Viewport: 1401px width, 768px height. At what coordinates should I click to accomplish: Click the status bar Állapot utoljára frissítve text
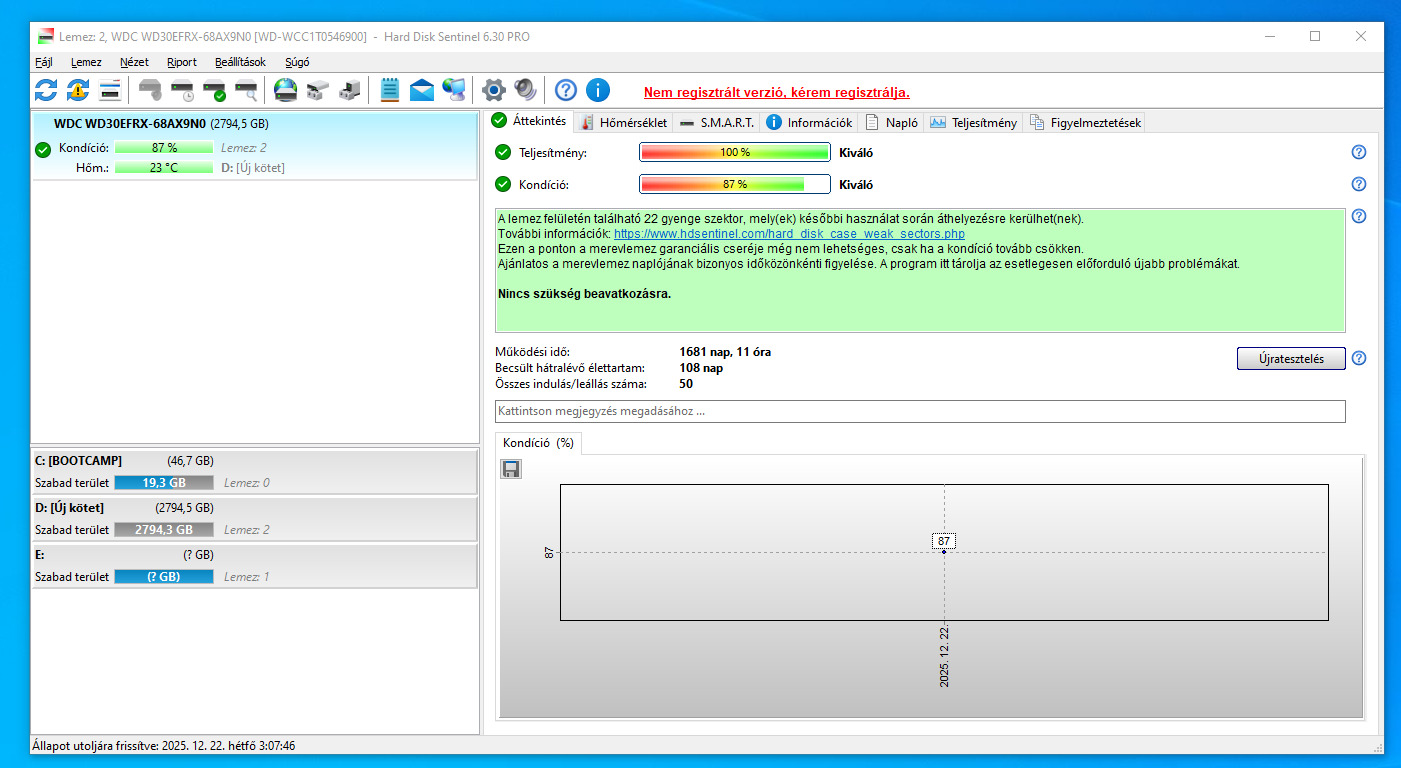click(x=164, y=746)
